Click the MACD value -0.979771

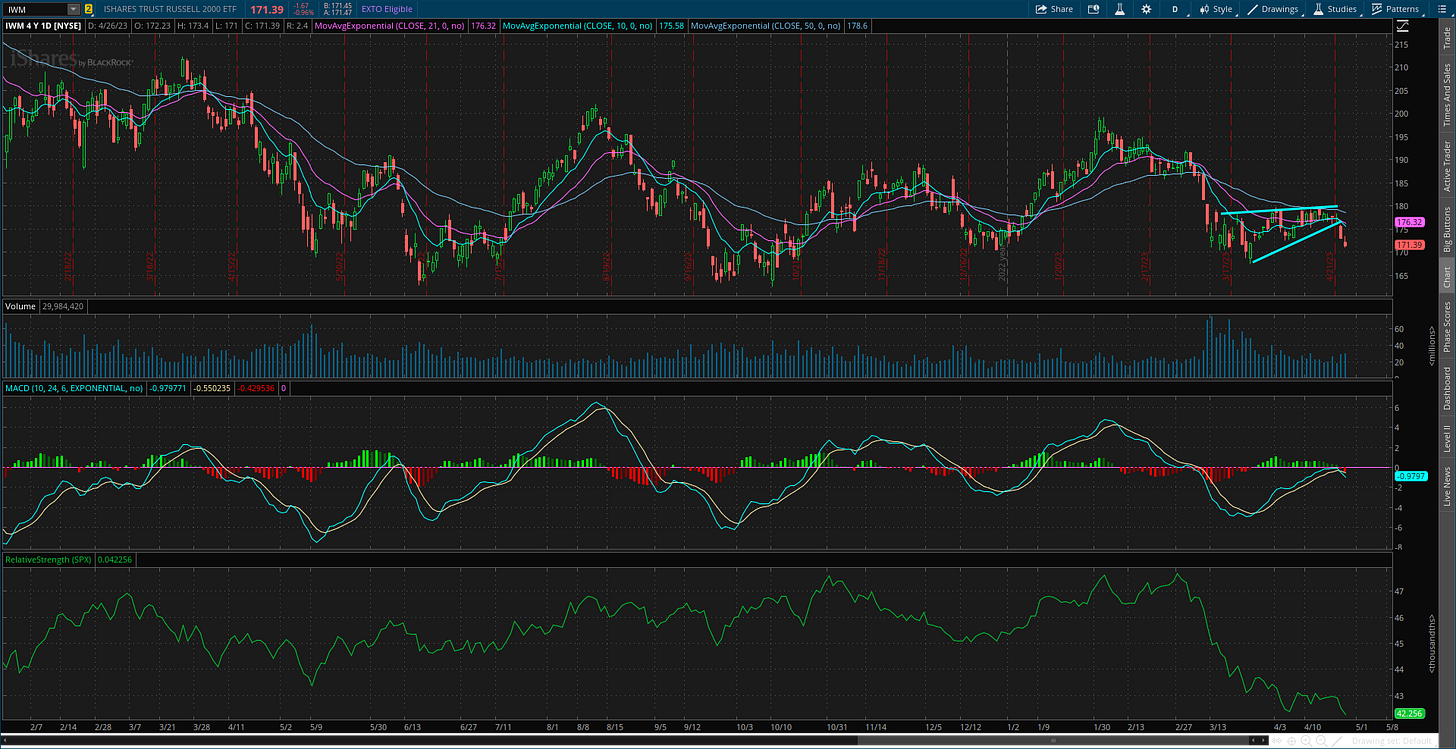pos(167,388)
